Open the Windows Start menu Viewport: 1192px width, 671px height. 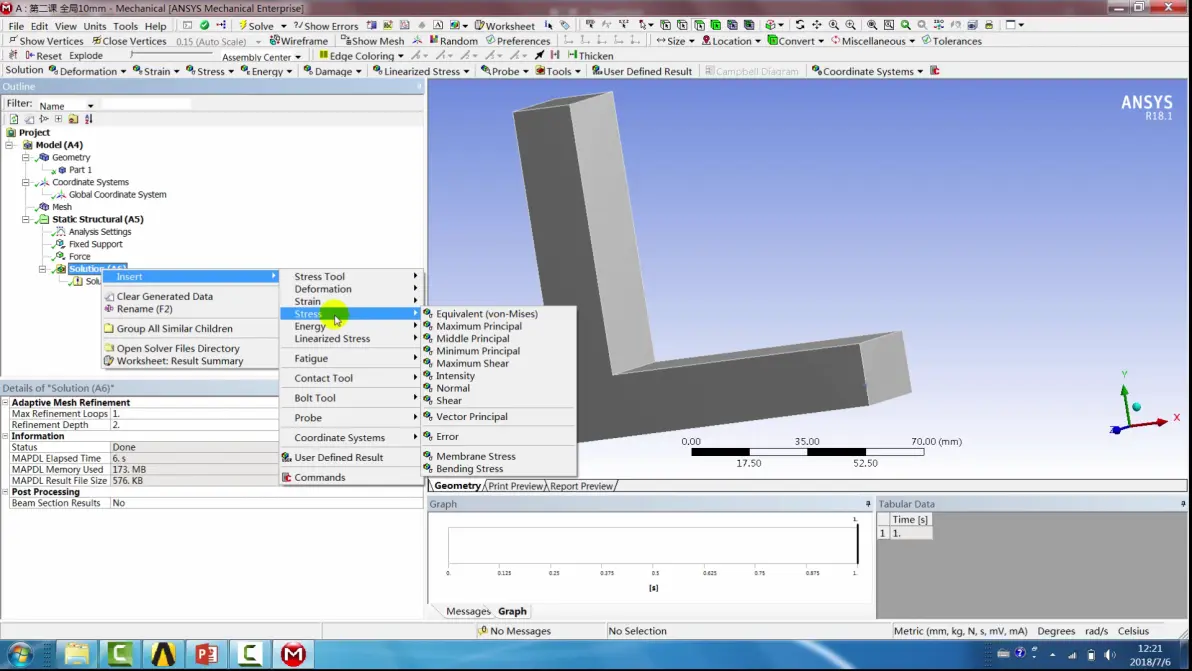pyautogui.click(x=21, y=654)
